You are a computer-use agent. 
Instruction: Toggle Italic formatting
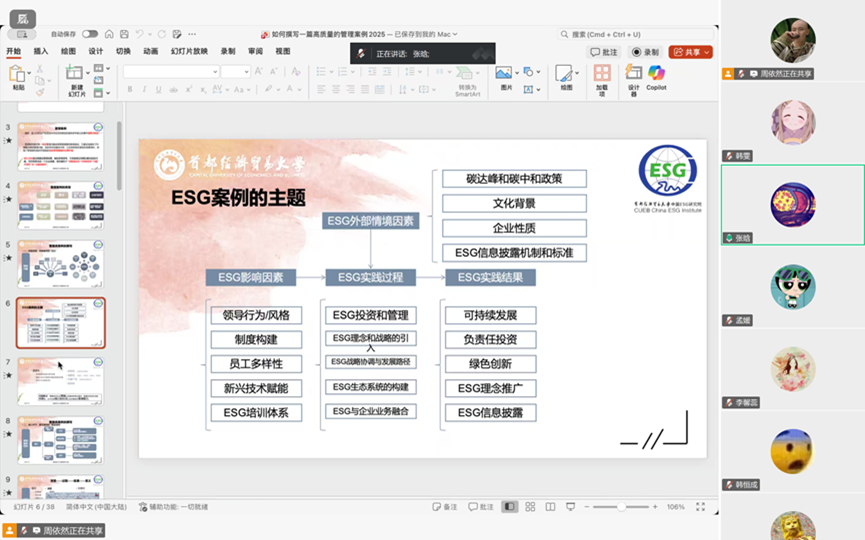[144, 89]
